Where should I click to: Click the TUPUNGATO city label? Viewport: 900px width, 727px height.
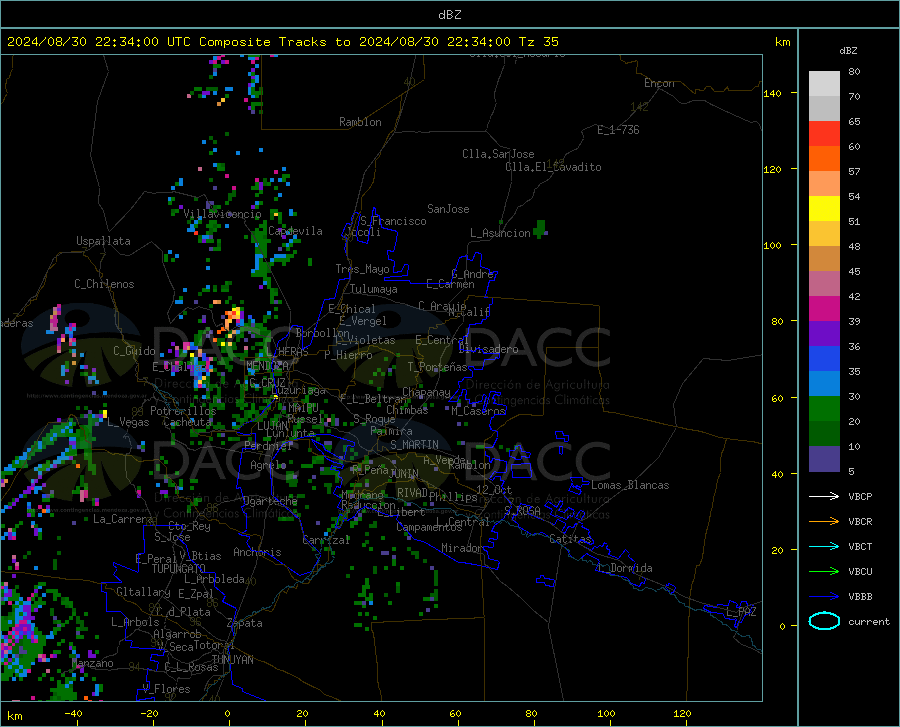(x=179, y=569)
